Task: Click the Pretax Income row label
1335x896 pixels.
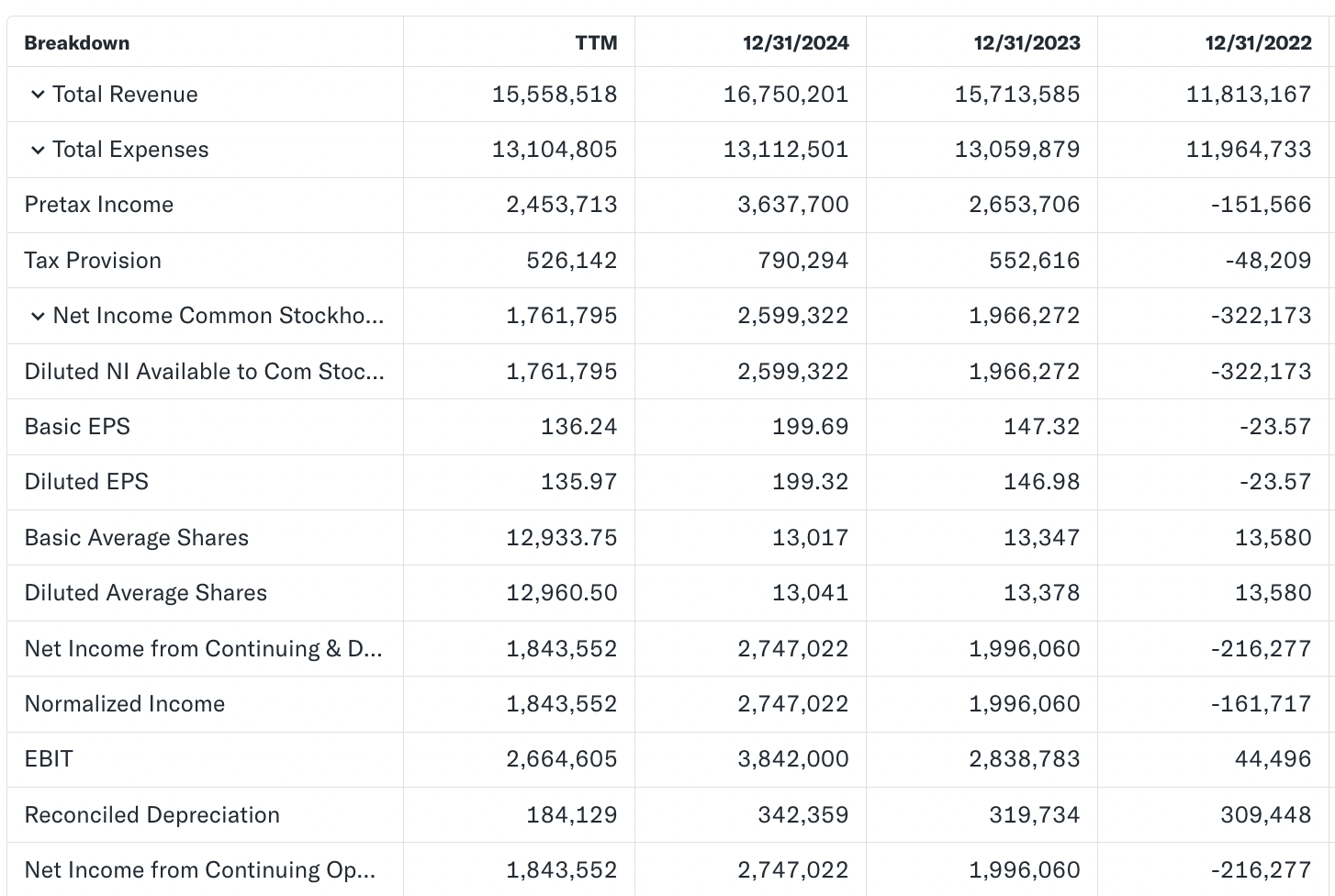Action: point(99,205)
